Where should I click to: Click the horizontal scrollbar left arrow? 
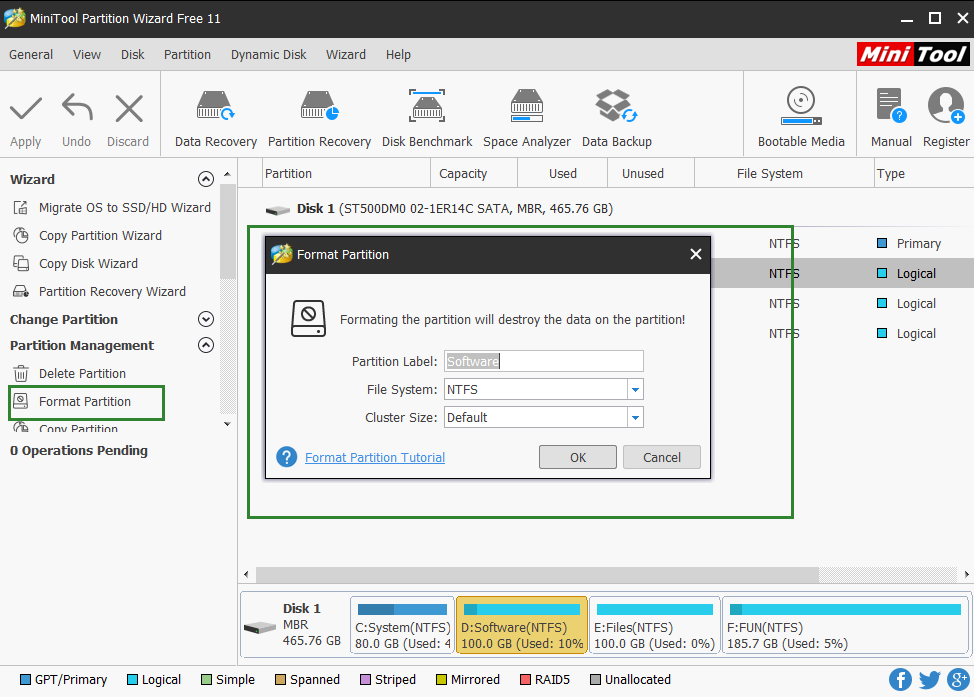247,575
